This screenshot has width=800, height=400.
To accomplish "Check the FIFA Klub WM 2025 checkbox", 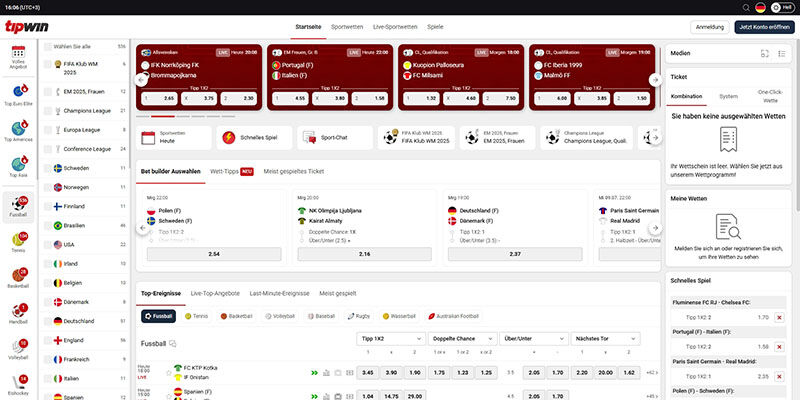I will tap(47, 64).
